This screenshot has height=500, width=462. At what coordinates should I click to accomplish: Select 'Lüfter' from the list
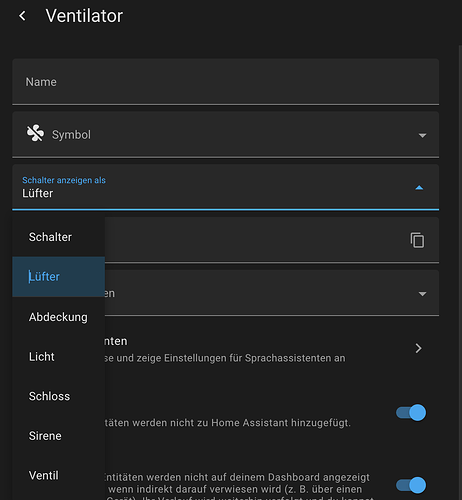click(x=59, y=277)
